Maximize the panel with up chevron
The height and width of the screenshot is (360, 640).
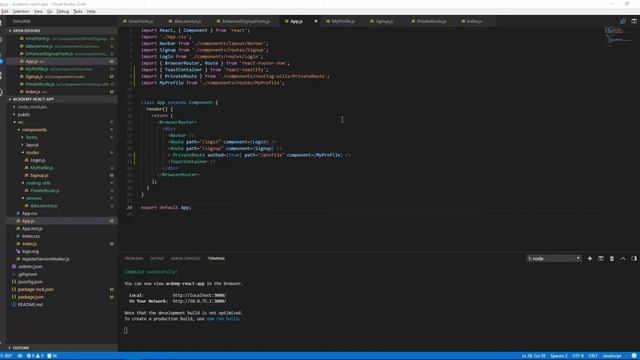623,258
